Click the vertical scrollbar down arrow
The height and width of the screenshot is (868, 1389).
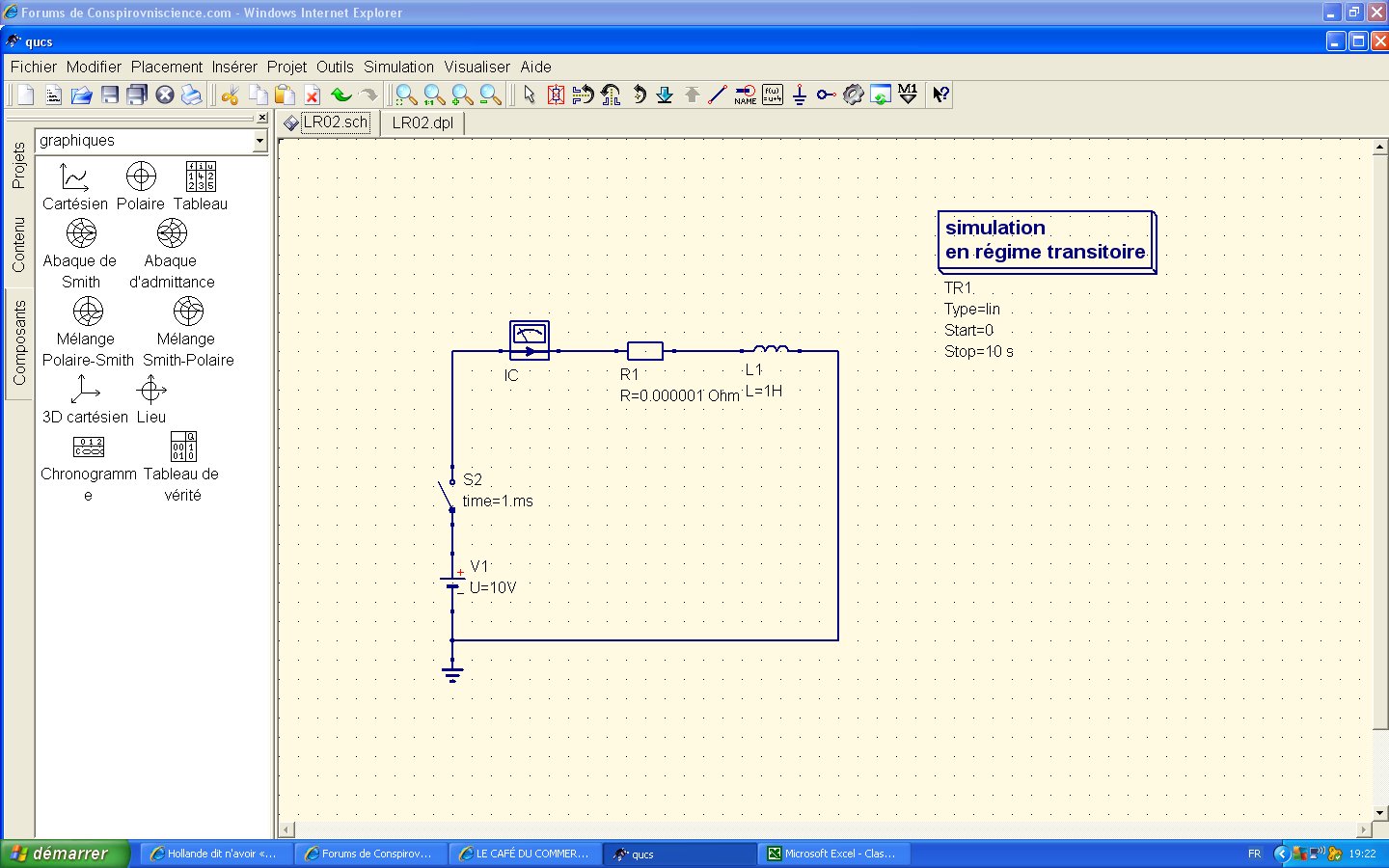(x=1380, y=813)
